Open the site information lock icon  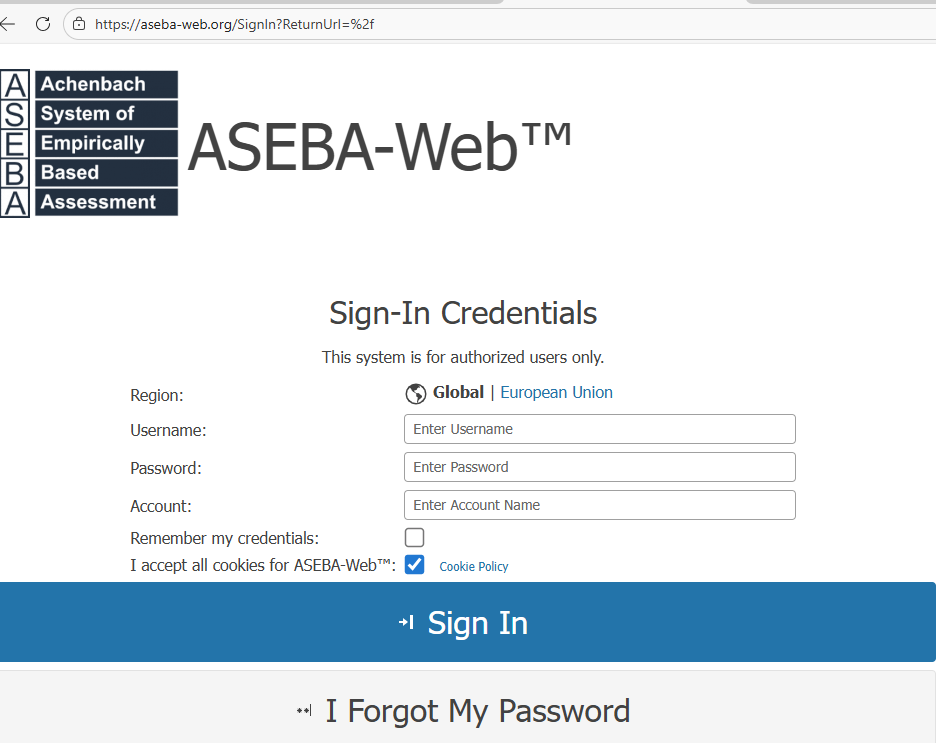[x=79, y=24]
